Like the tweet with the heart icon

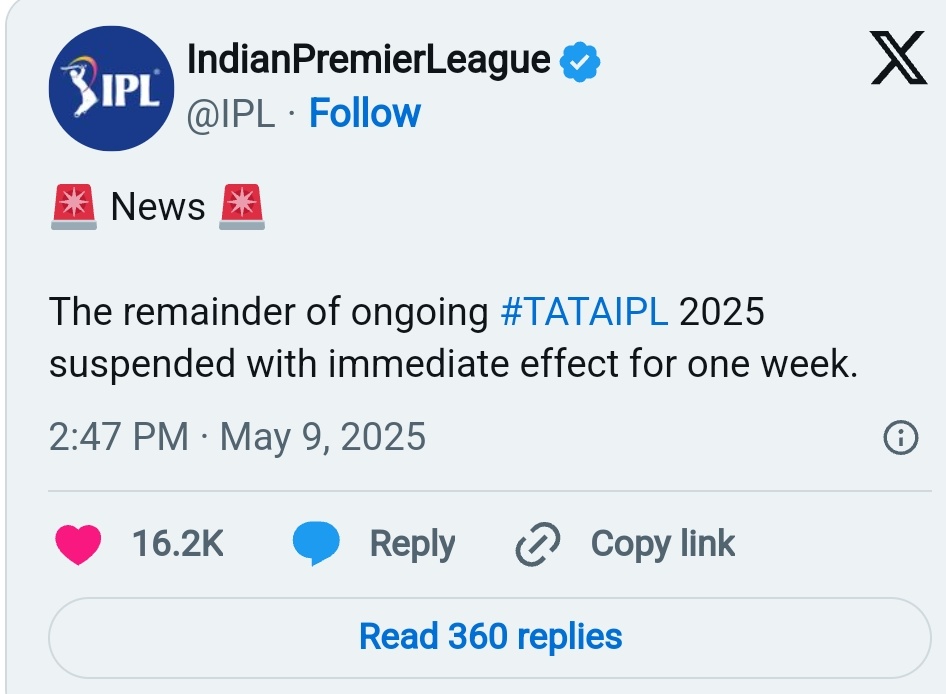(78, 544)
